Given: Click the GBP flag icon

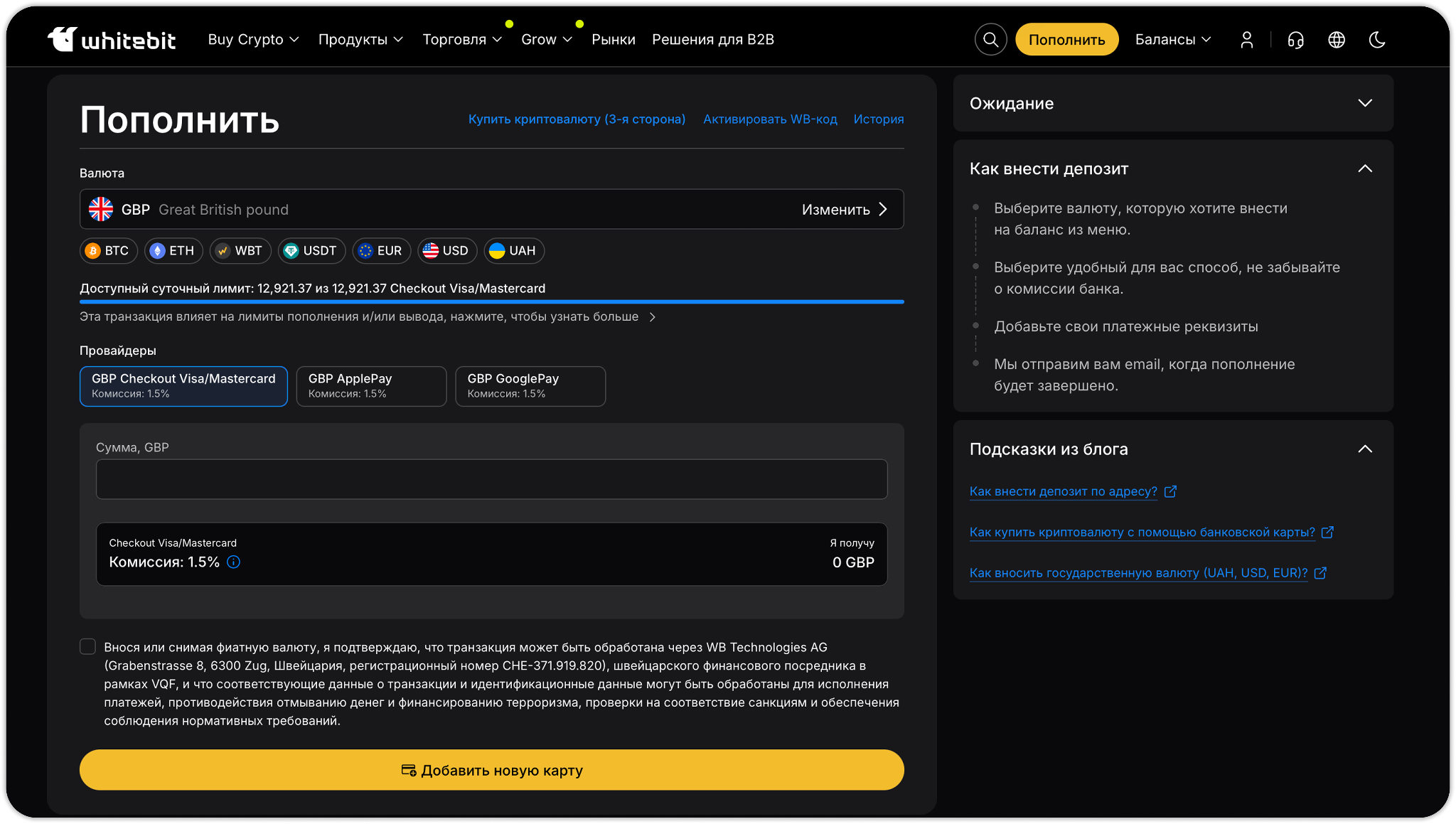Looking at the screenshot, I should 101,209.
